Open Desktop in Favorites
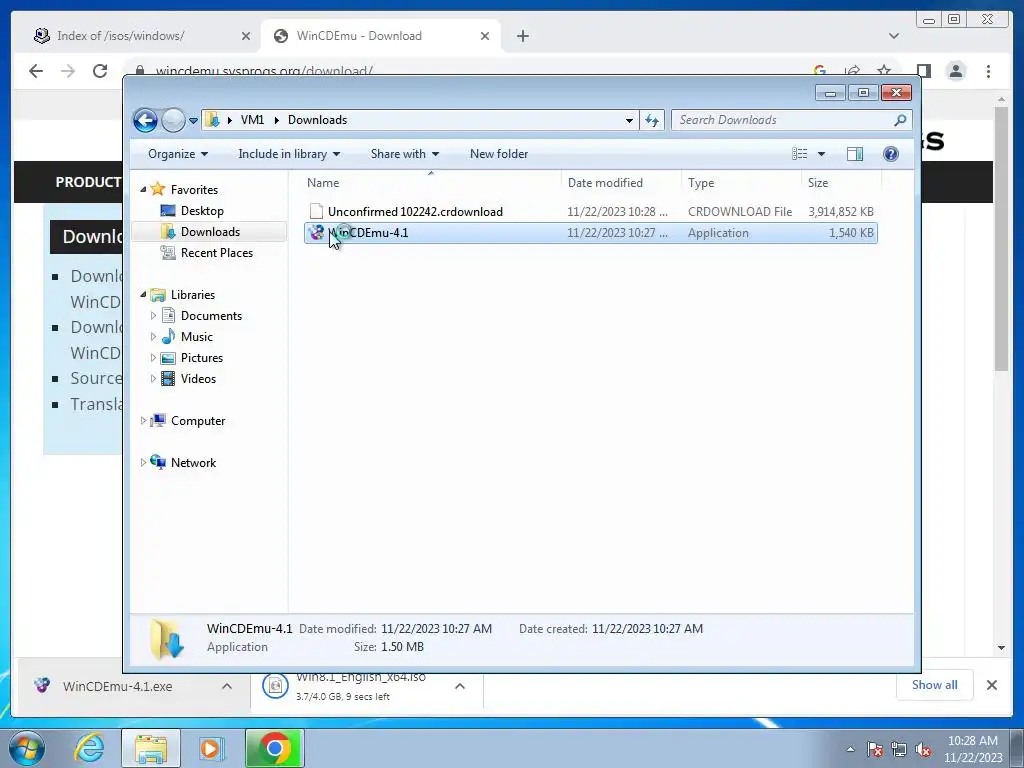The width and height of the screenshot is (1024, 768). 202,211
